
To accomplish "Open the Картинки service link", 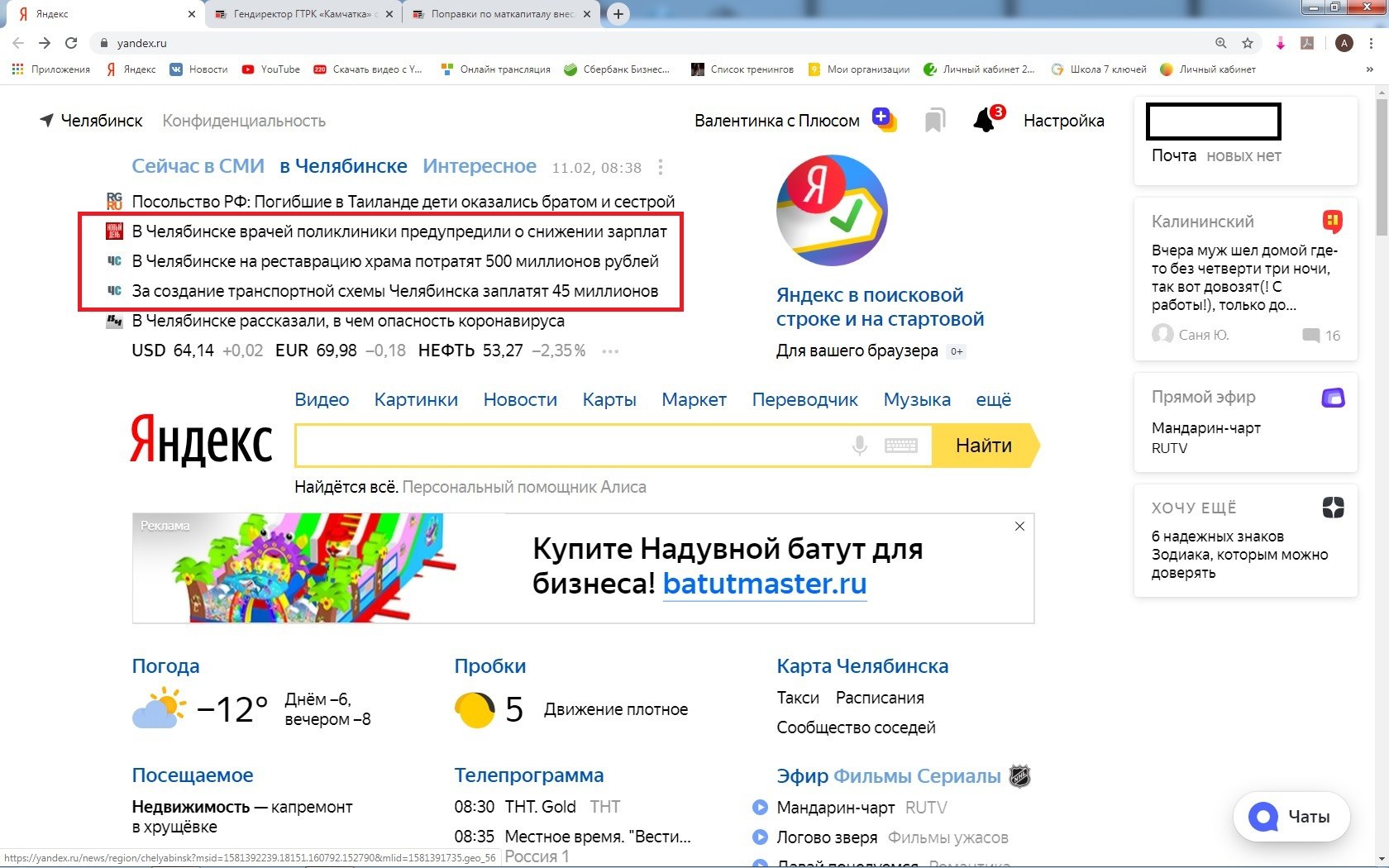I will (x=416, y=400).
